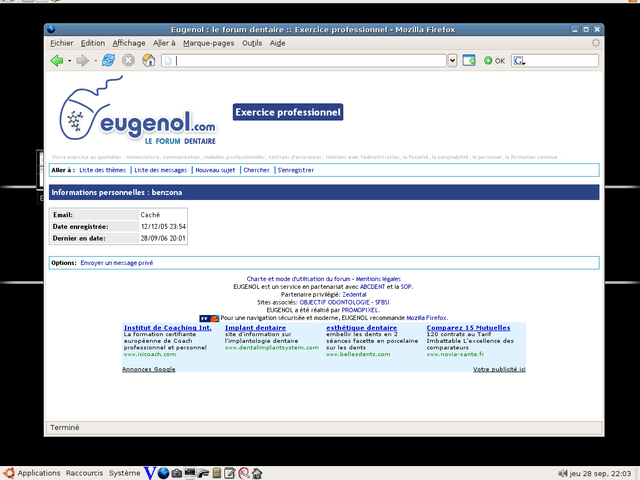
Task: Click the page icon in the address bar
Action: point(168,61)
